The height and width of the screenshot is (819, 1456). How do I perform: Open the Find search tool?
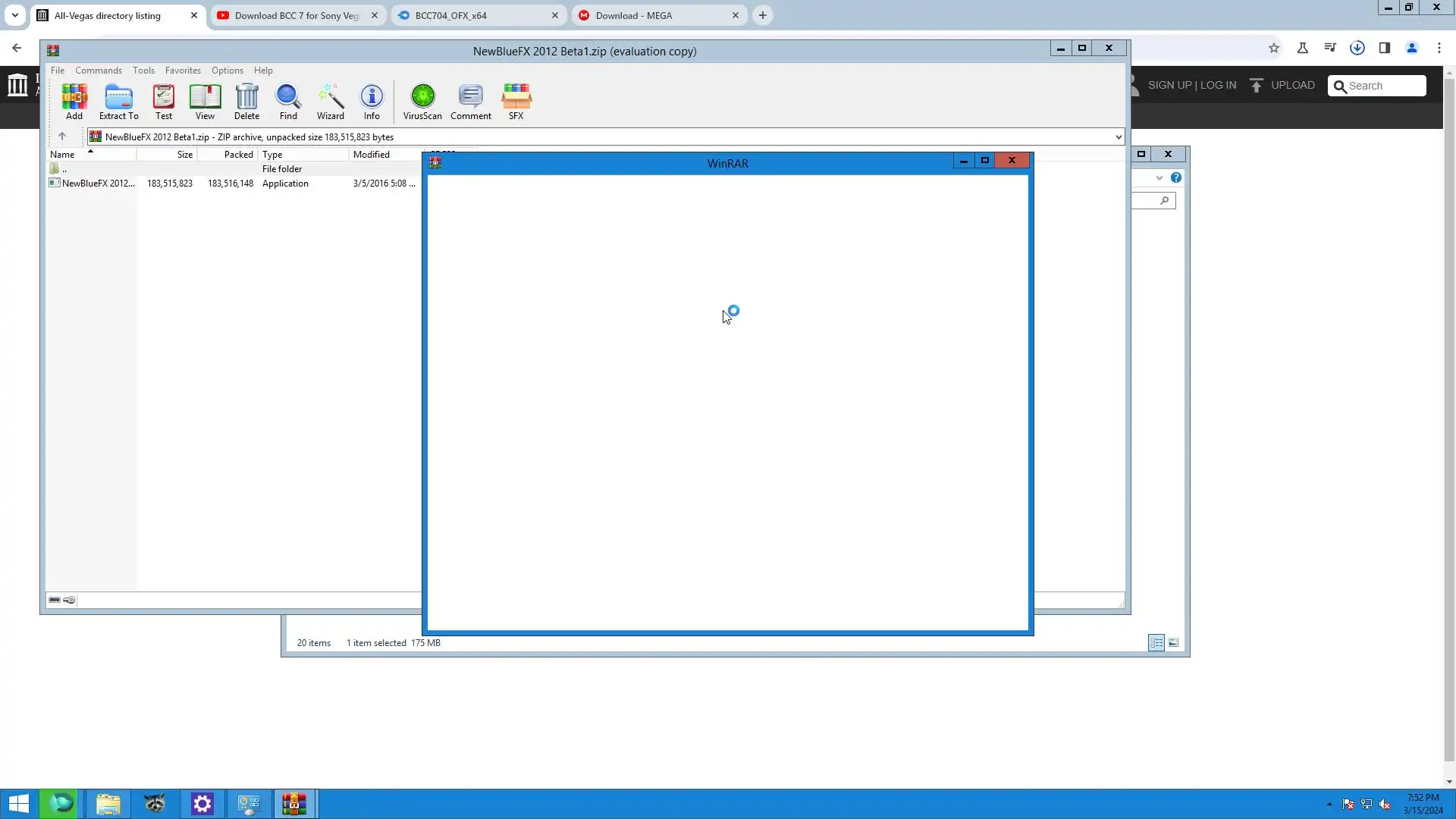288,101
